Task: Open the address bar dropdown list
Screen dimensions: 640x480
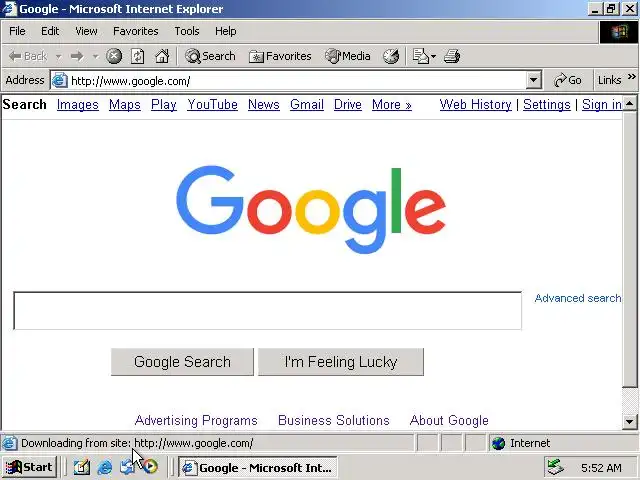Action: (x=533, y=80)
